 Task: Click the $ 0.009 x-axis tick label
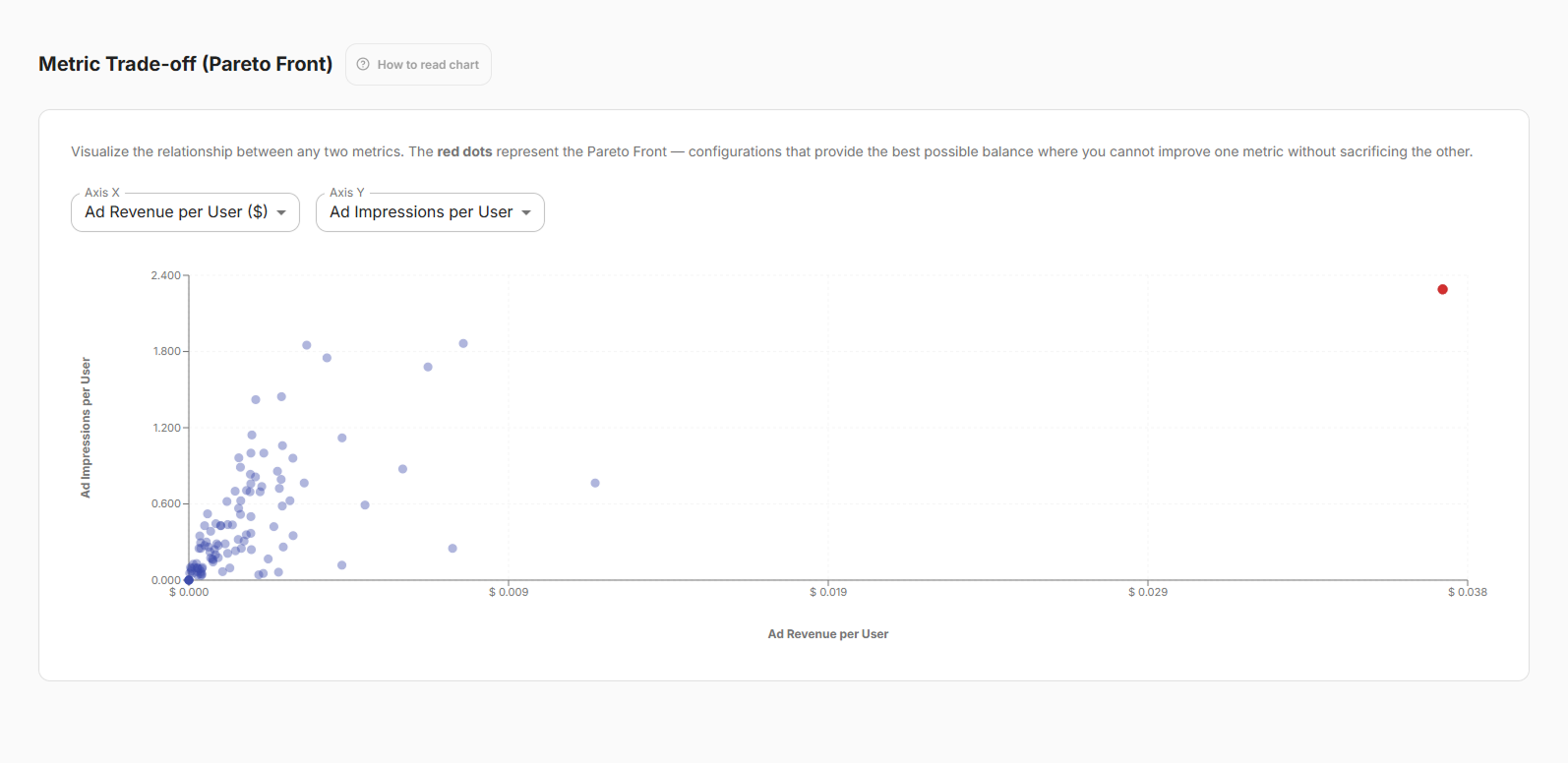509,592
